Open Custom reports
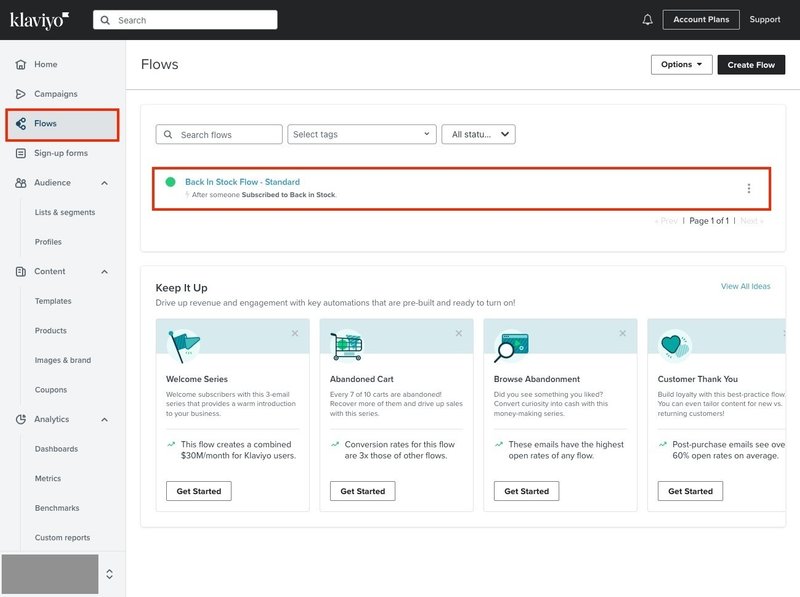This screenshot has width=800, height=597. click(x=62, y=538)
